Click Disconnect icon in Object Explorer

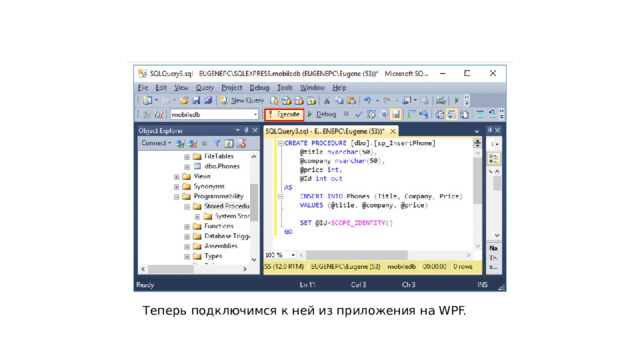[x=193, y=143]
